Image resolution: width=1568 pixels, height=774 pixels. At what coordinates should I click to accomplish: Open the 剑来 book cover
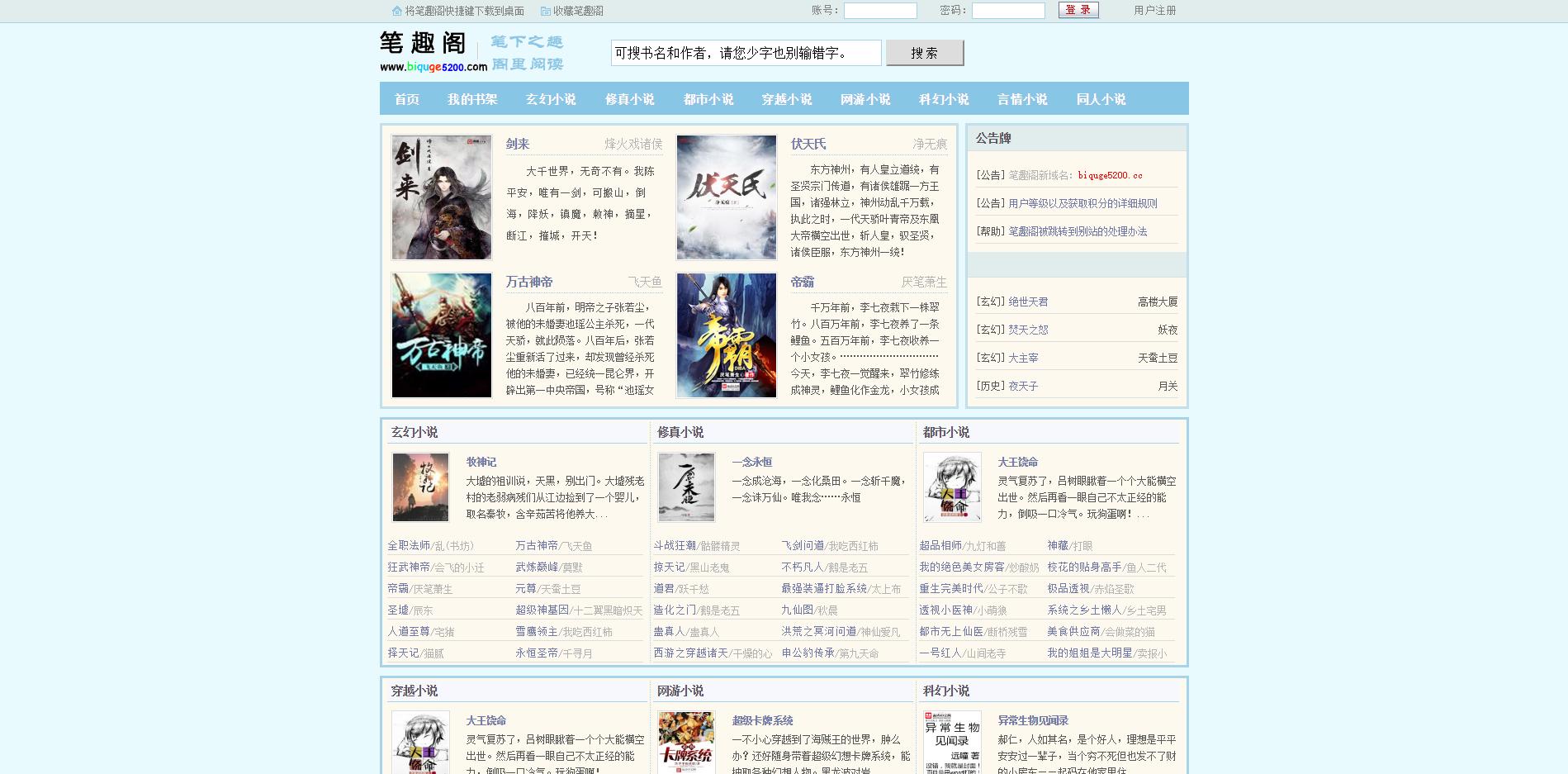[442, 197]
